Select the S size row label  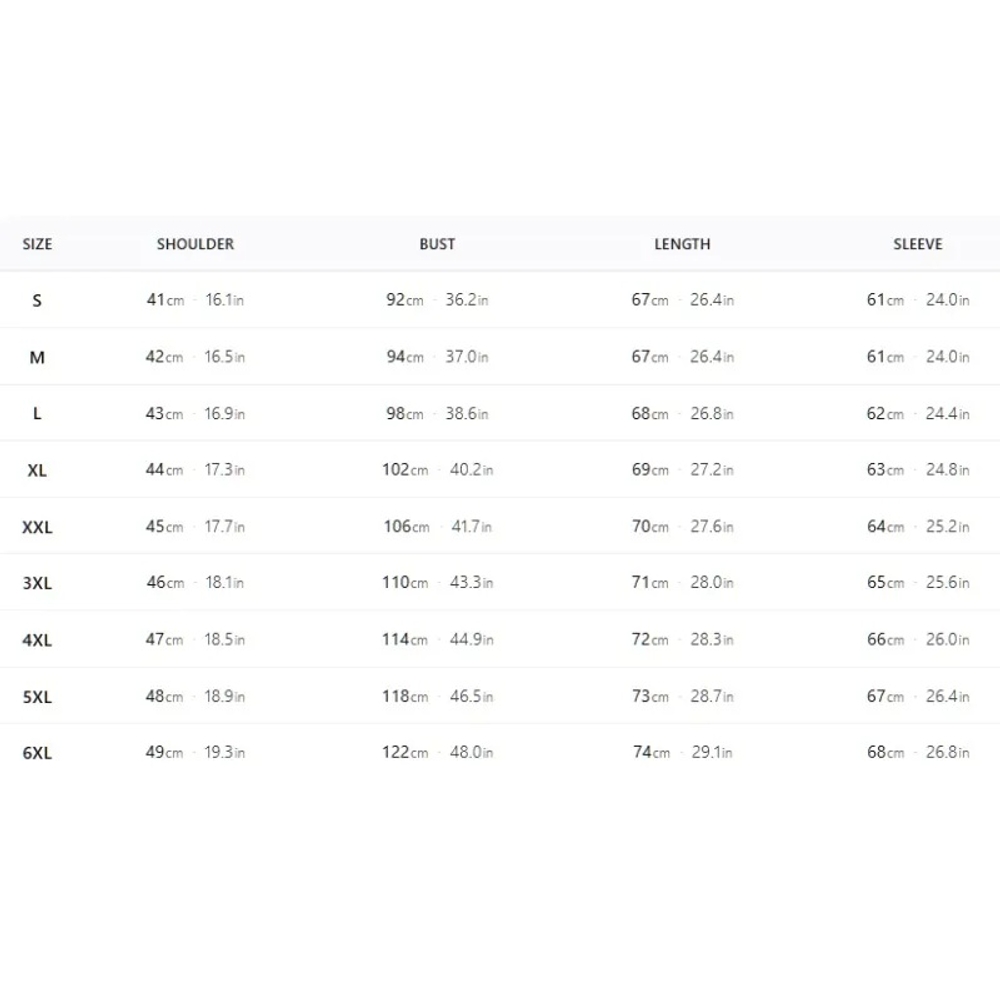(37, 300)
